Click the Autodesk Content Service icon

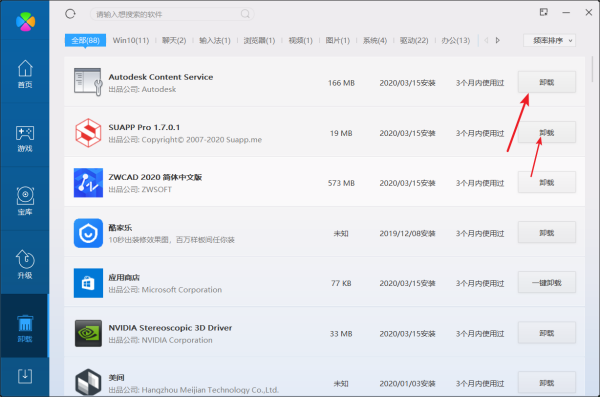88,82
